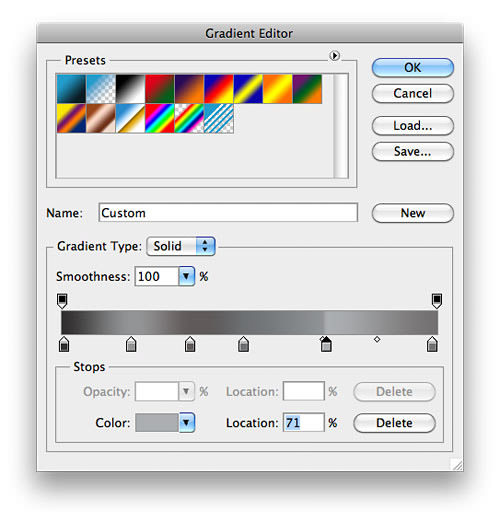Select the black-to-white gradient preset

(130, 89)
